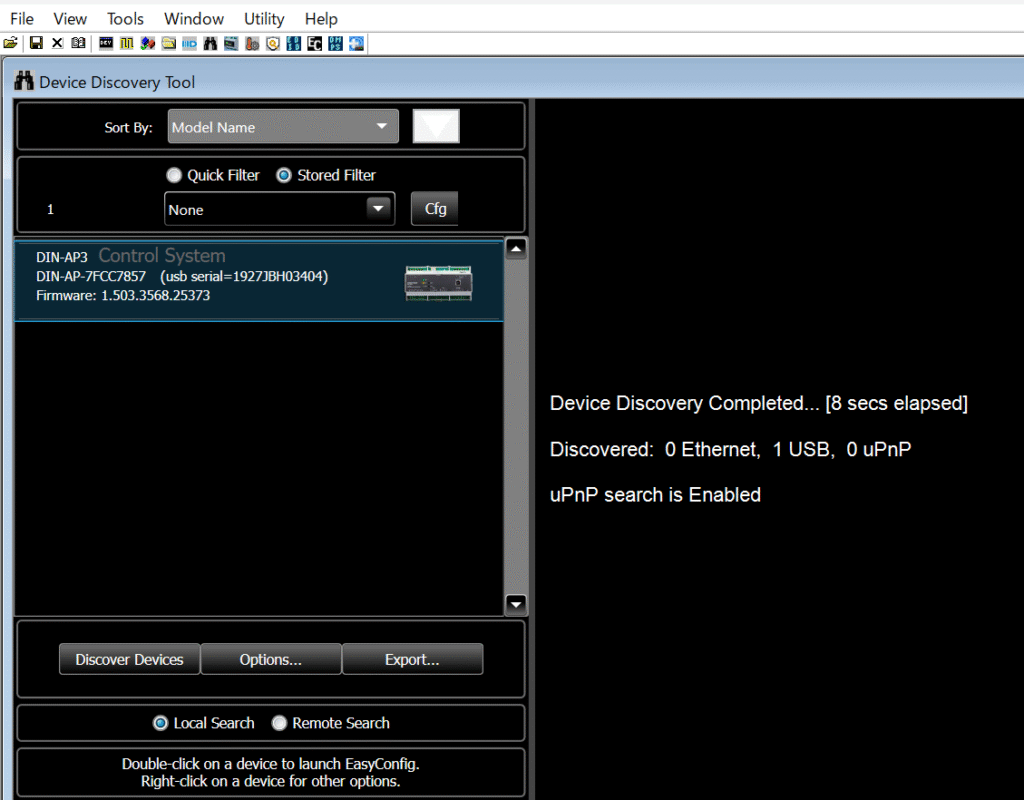Click the Device Discovery Completed status line
Image resolution: width=1024 pixels, height=800 pixels.
click(x=758, y=403)
